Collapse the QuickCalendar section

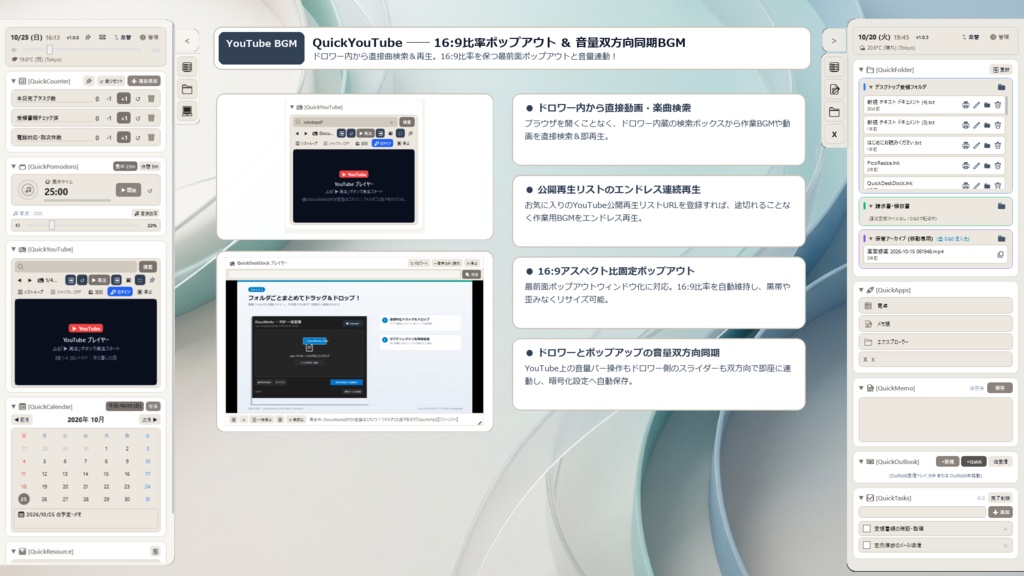pos(14,407)
